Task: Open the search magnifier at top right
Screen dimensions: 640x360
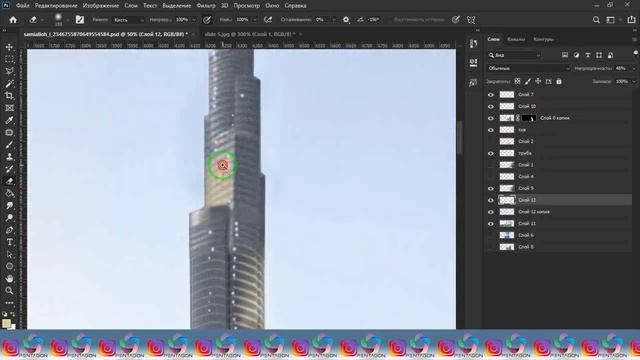Action: (596, 20)
